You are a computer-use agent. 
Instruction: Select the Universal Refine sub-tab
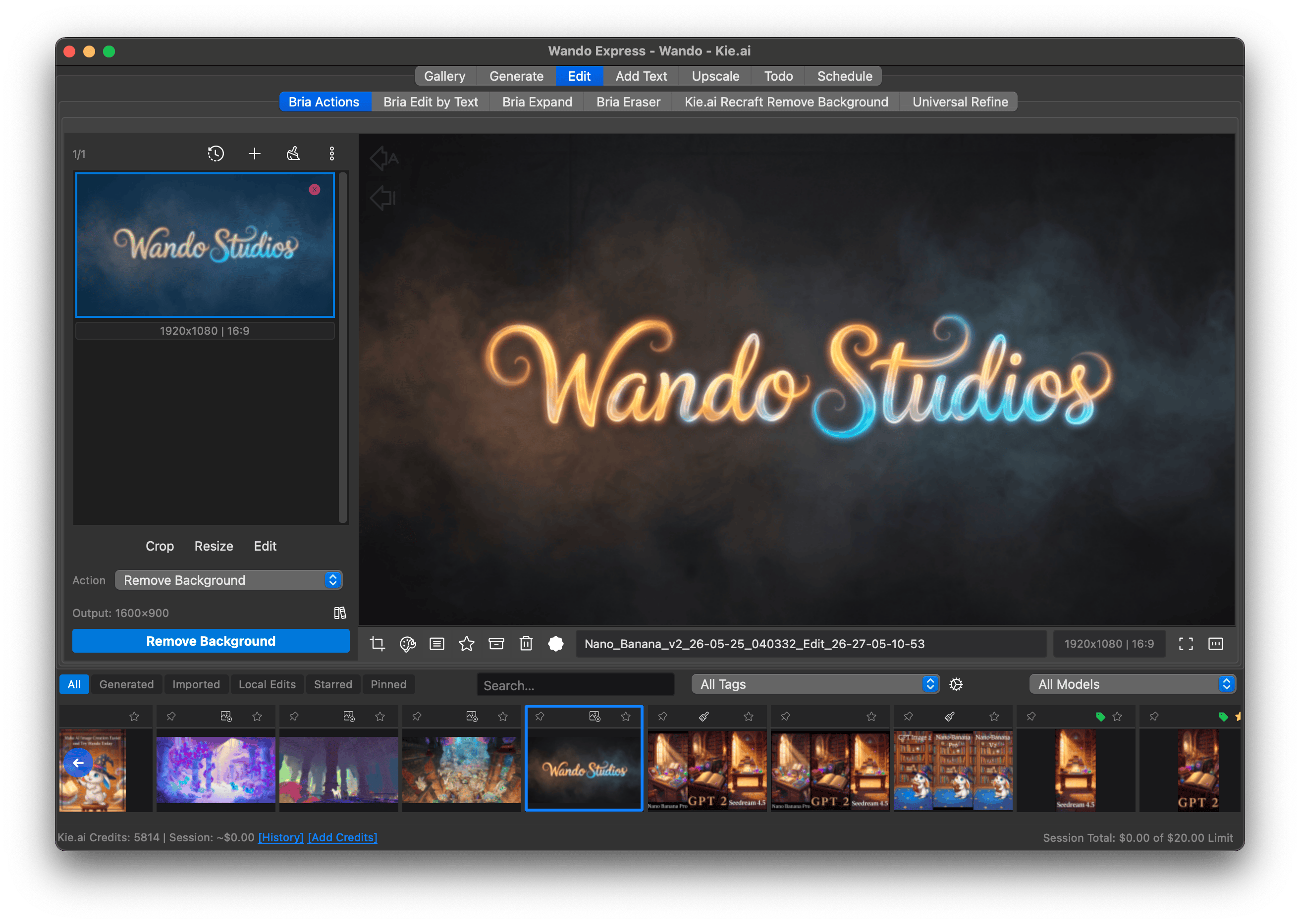(x=960, y=102)
